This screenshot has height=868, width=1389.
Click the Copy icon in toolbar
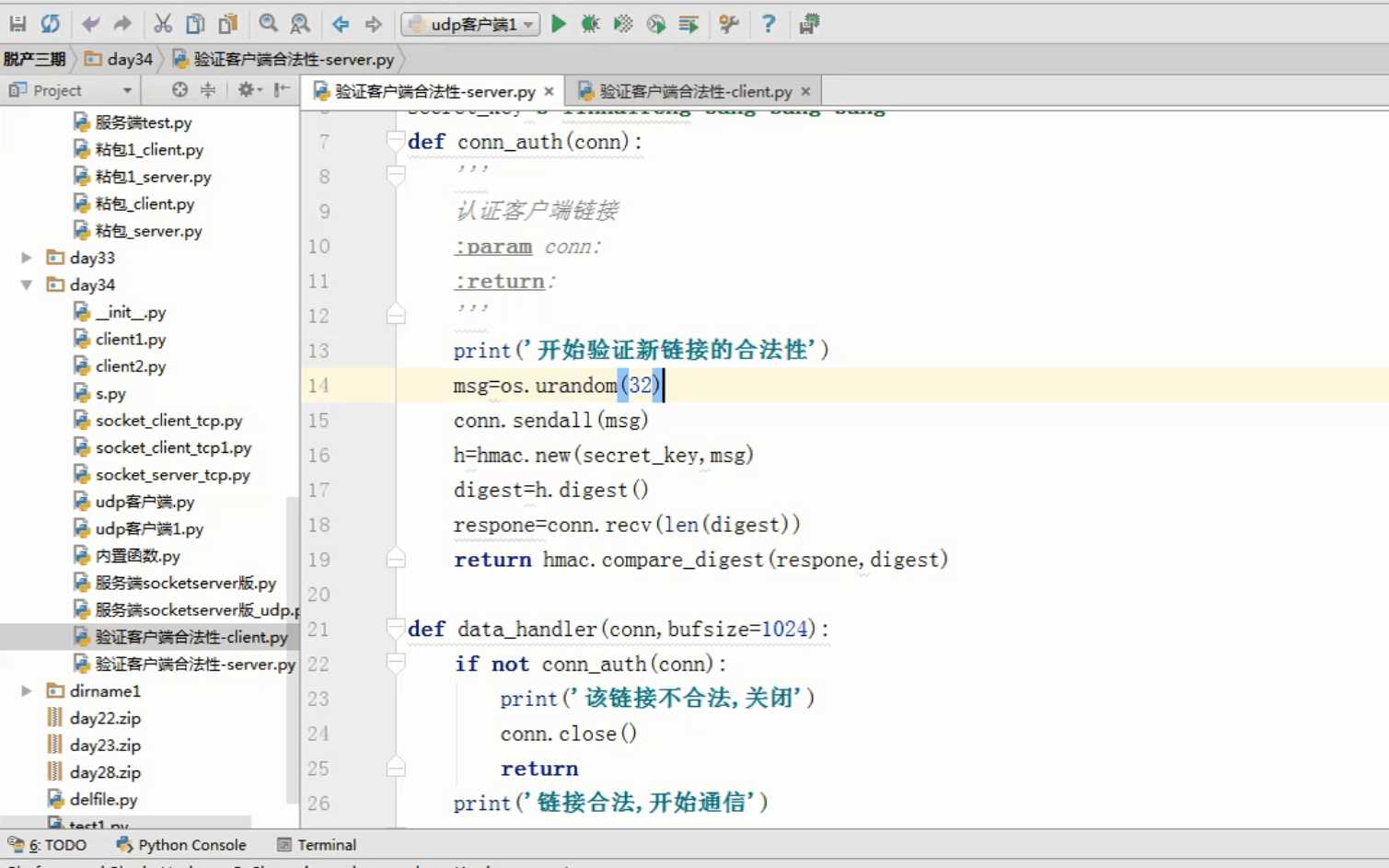[x=195, y=24]
